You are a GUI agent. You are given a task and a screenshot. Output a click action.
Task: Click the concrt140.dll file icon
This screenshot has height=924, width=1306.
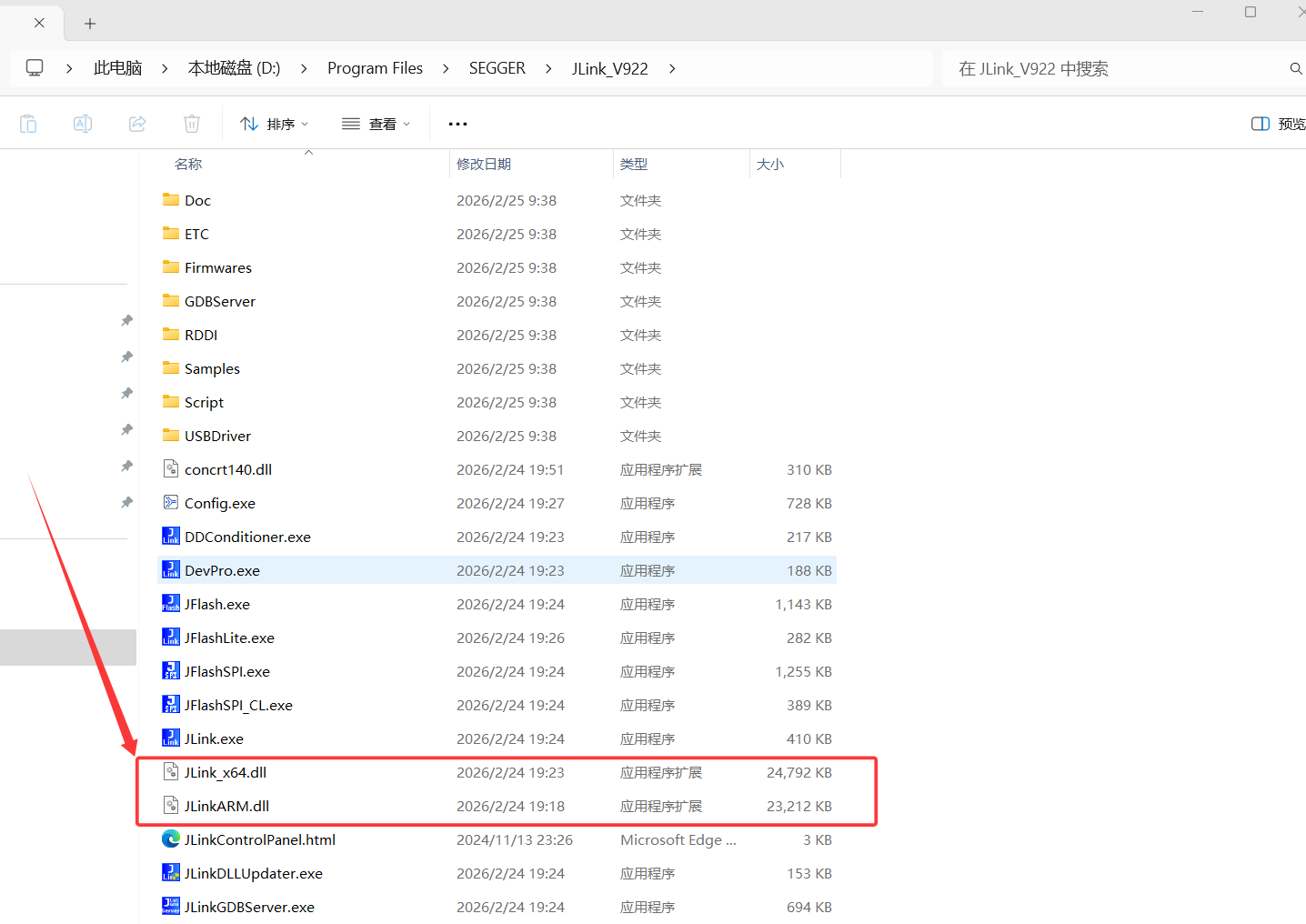171,469
